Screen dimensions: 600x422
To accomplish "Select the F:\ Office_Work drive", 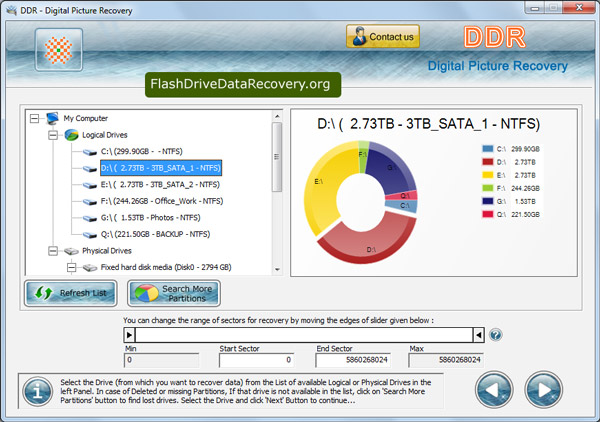I will click(162, 201).
